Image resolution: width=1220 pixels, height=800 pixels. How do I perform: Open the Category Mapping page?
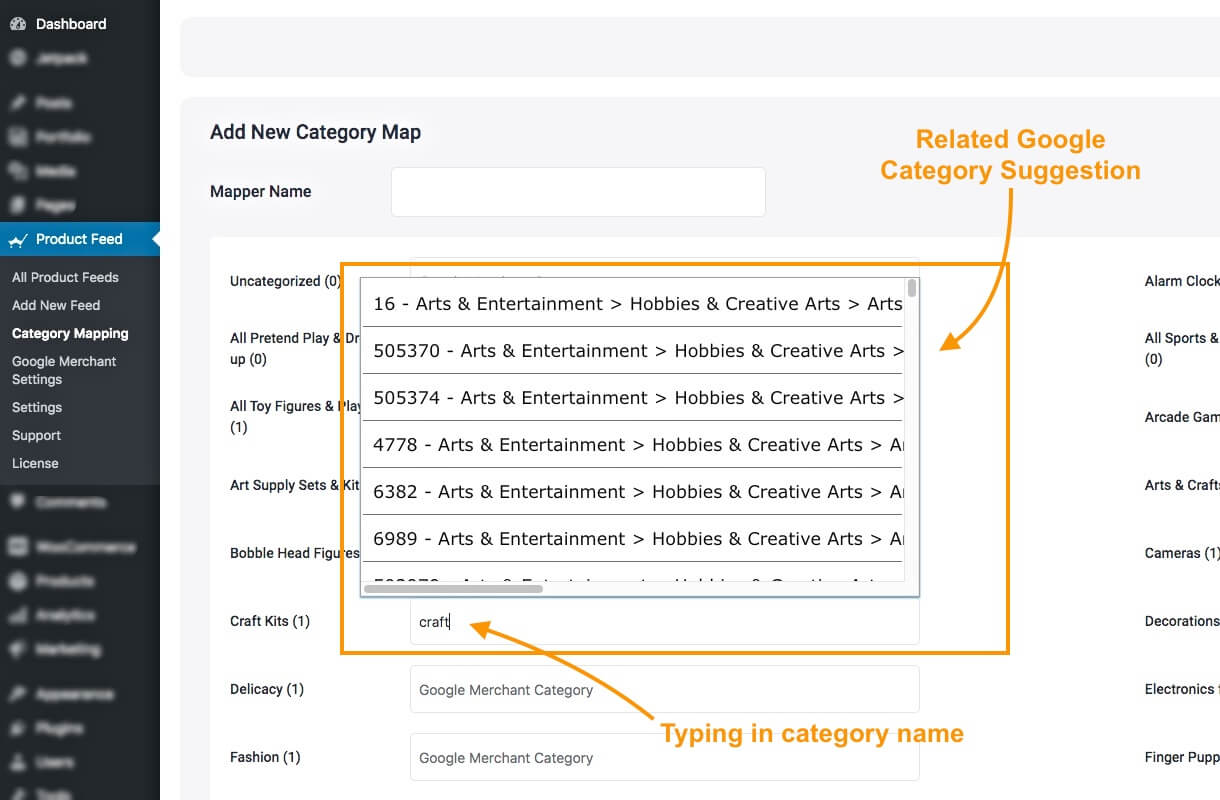pos(70,333)
